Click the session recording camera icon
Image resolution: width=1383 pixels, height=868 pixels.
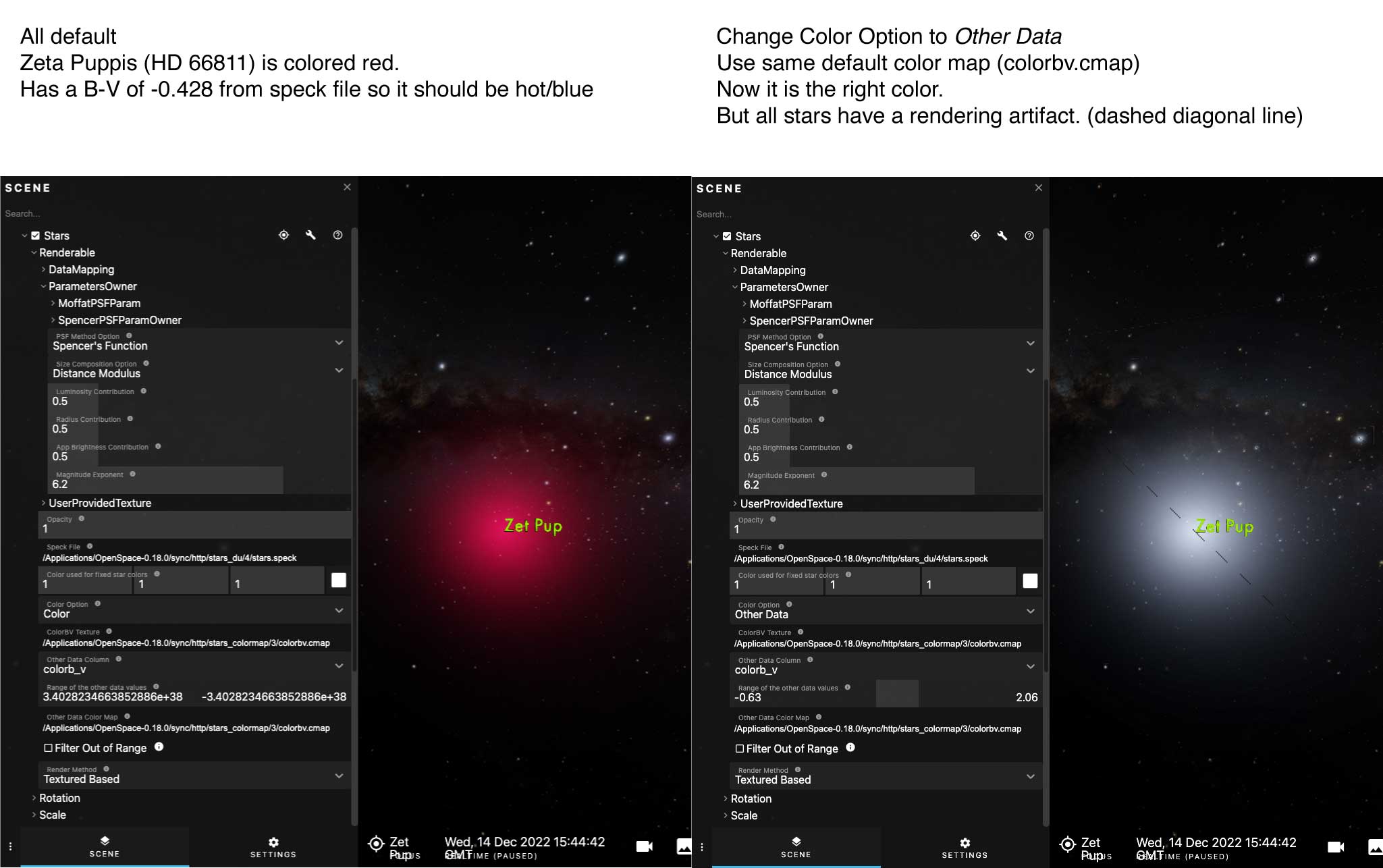click(x=644, y=846)
